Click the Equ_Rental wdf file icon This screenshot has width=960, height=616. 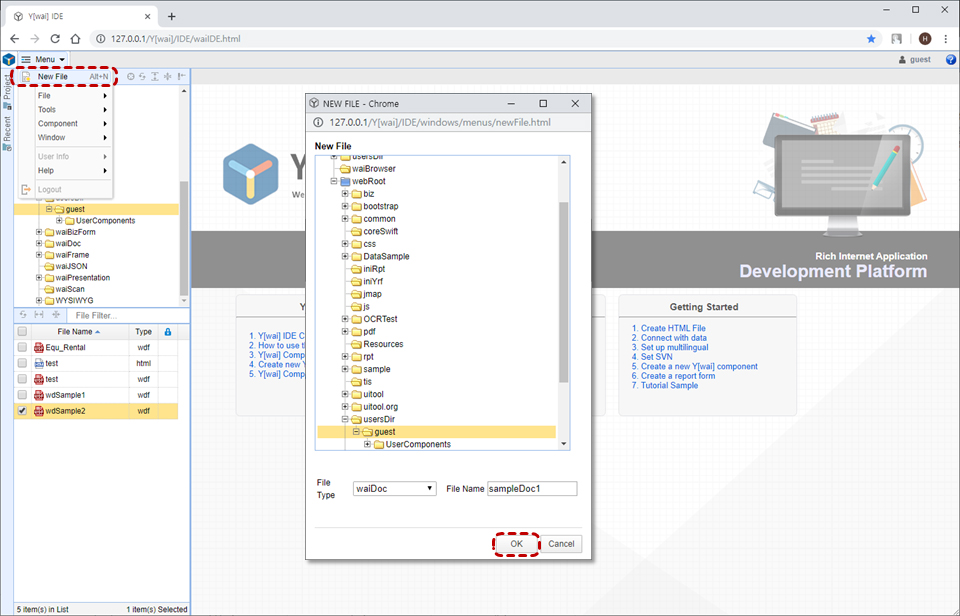pyautogui.click(x=39, y=347)
